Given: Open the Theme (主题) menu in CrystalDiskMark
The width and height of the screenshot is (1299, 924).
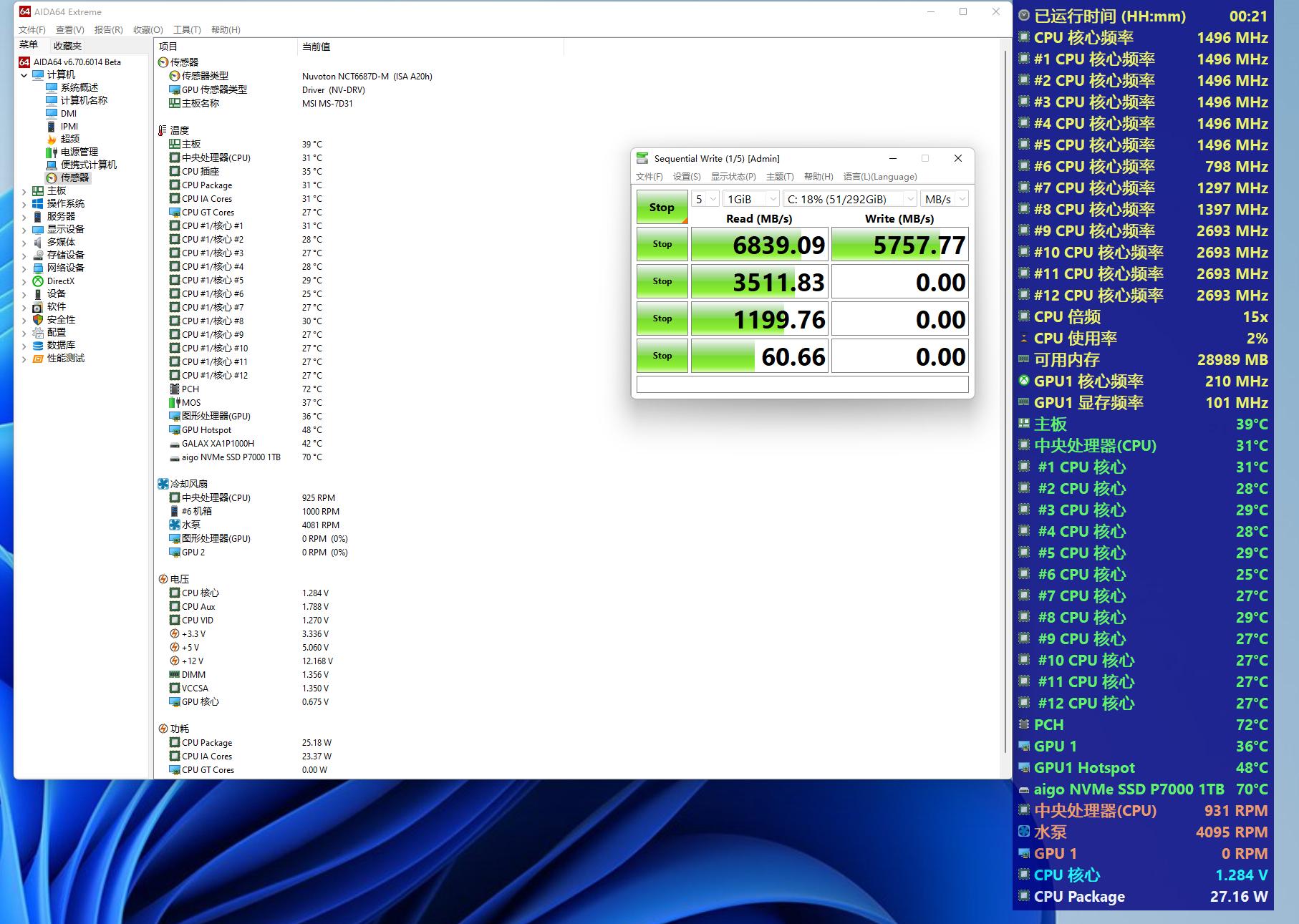Looking at the screenshot, I should pos(779,177).
